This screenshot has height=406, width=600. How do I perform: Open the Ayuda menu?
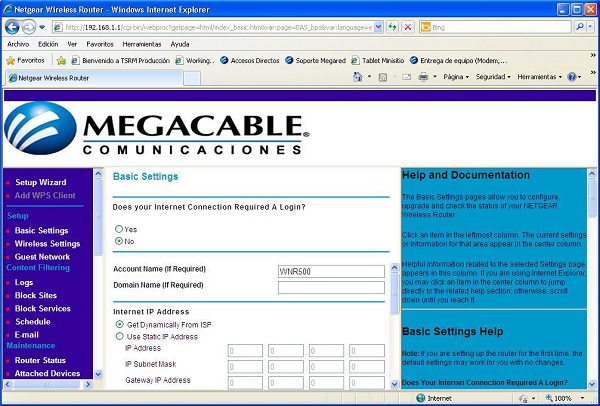[180, 44]
